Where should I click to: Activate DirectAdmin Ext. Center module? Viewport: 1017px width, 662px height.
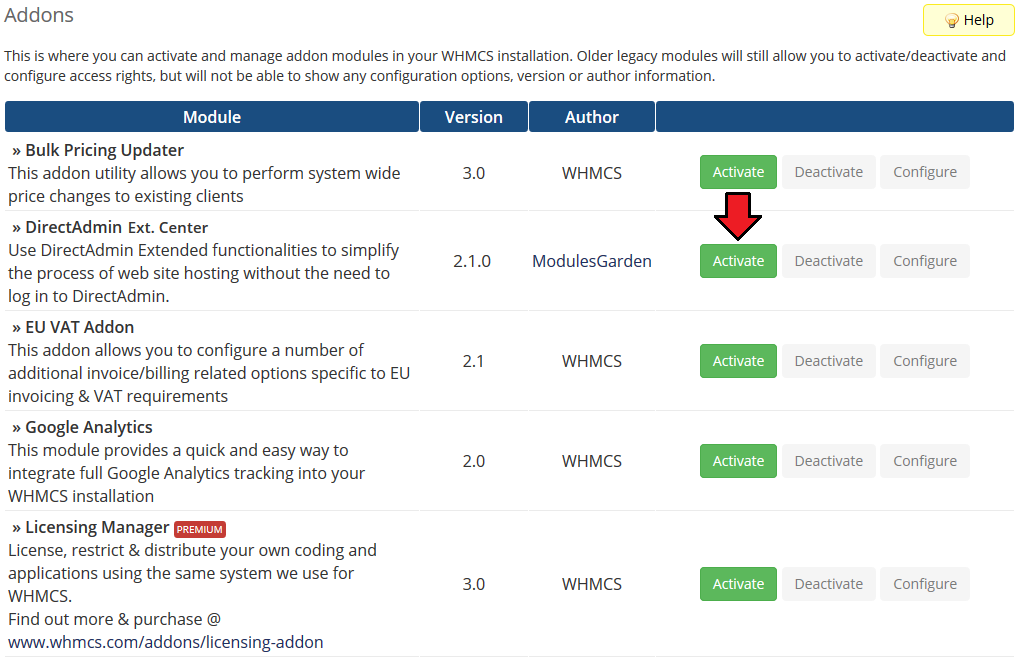click(738, 261)
